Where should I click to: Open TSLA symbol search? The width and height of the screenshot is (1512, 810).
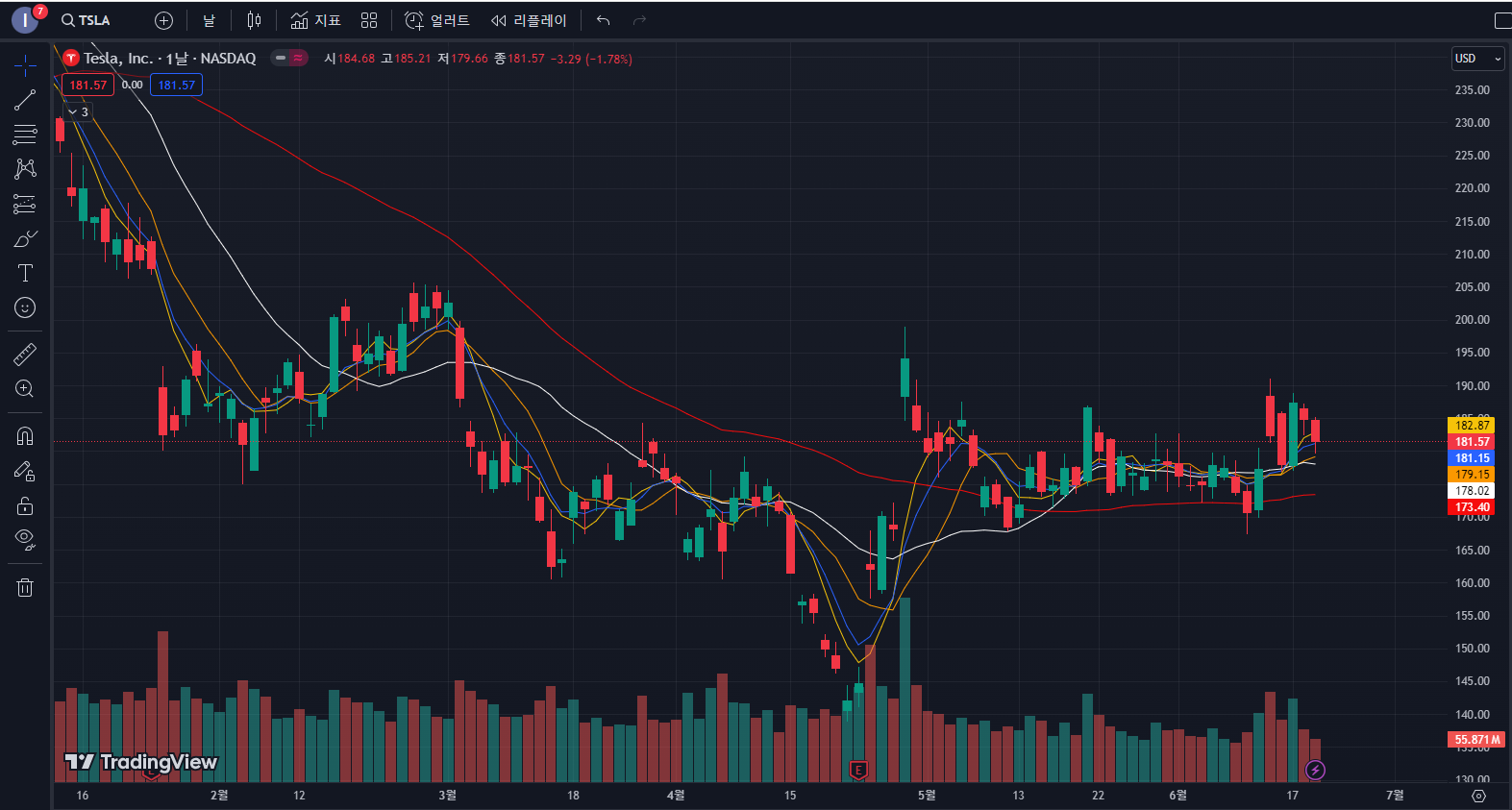[x=86, y=20]
